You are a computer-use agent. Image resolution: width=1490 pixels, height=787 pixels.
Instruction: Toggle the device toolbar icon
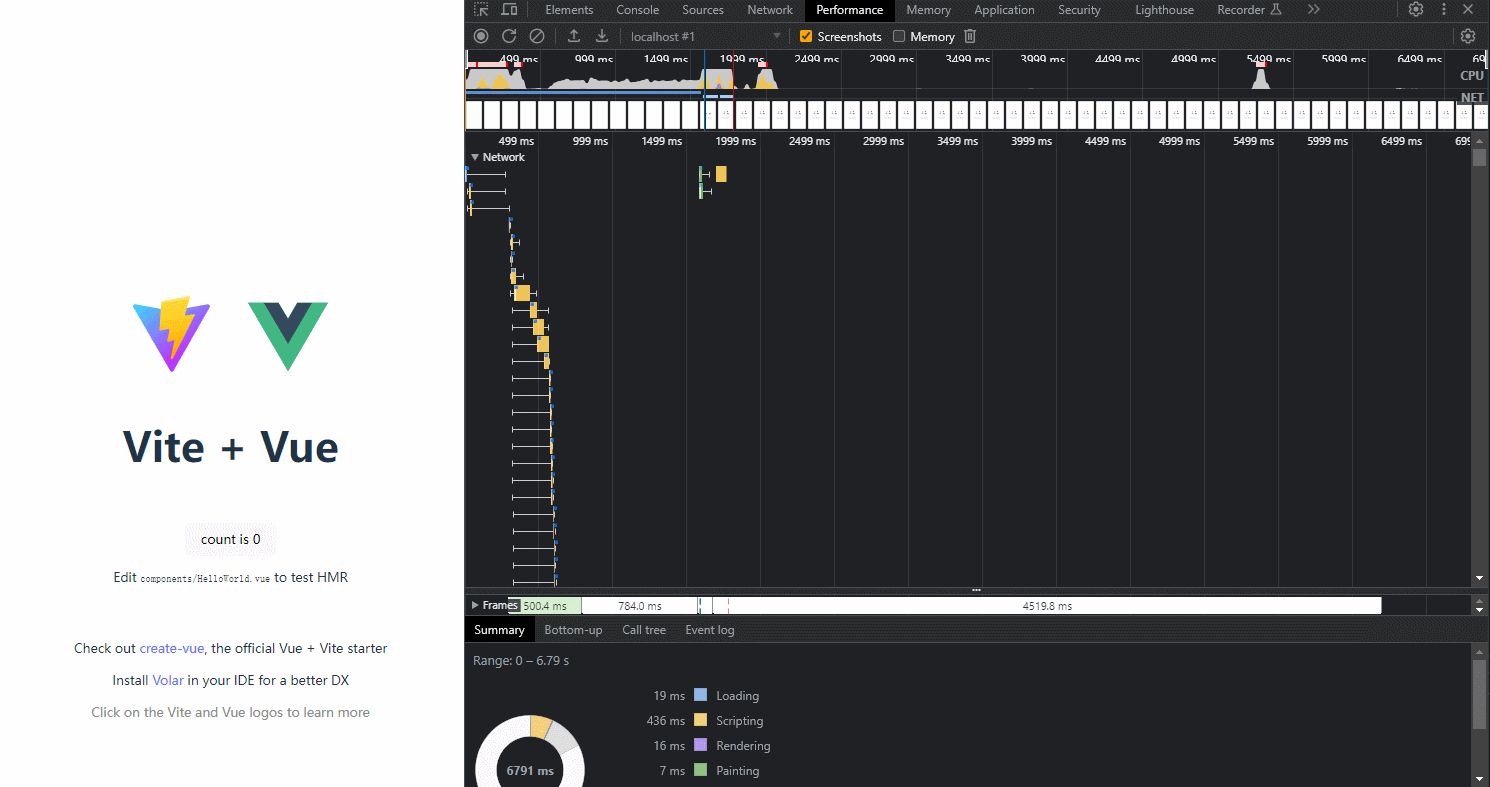[x=509, y=10]
